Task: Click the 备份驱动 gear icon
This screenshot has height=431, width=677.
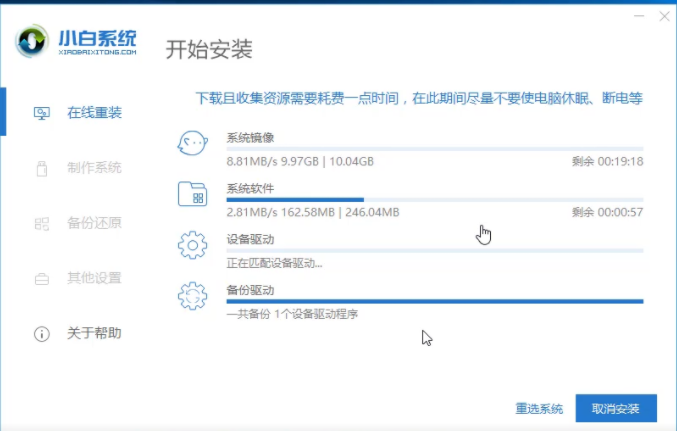Action: coord(192,297)
